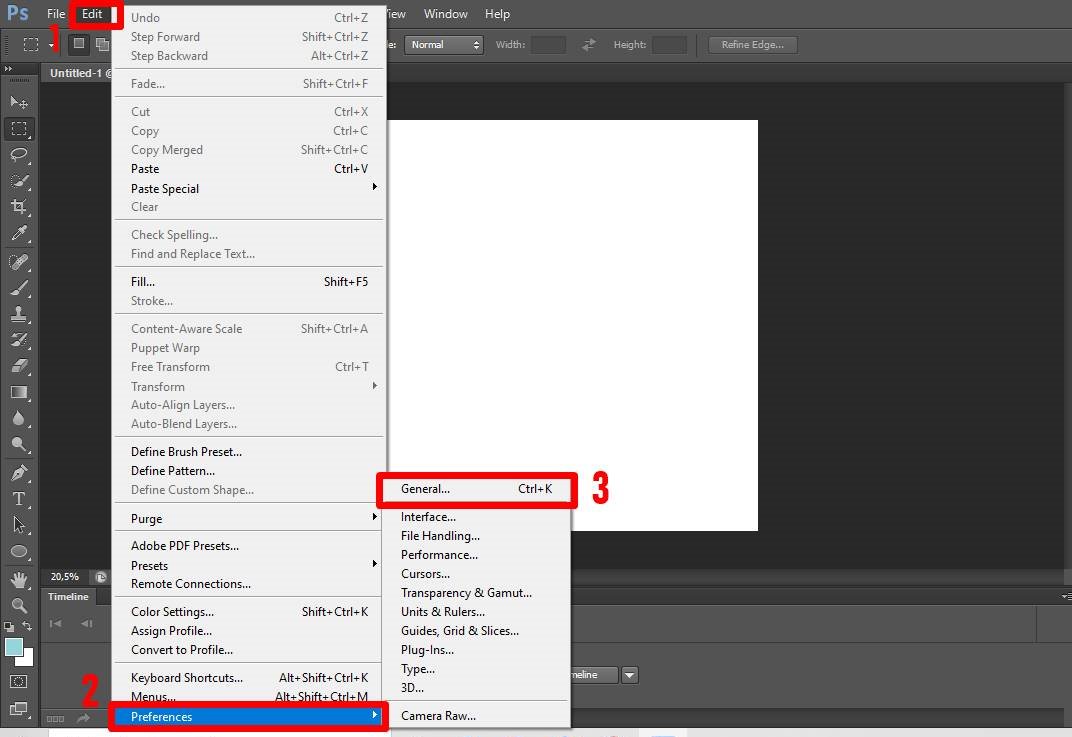Go to first frame in Timeline

55,624
